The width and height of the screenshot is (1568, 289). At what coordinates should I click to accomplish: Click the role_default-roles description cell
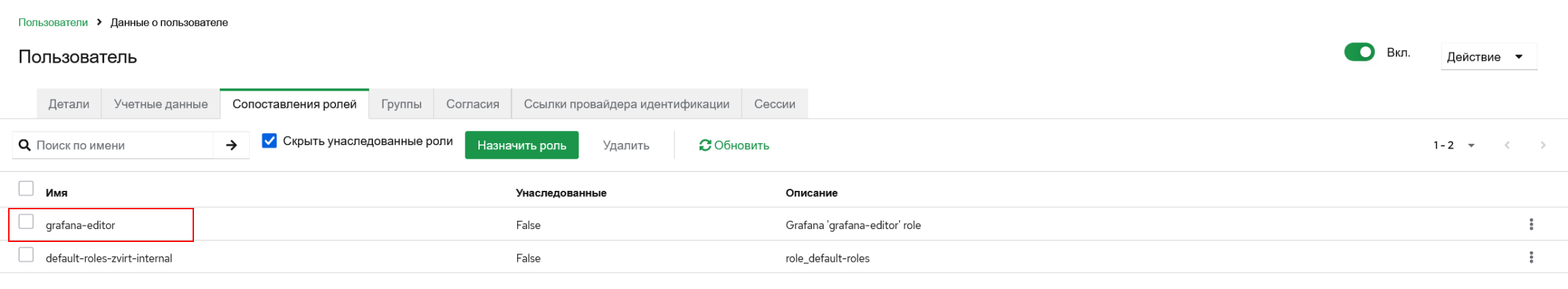[828, 258]
